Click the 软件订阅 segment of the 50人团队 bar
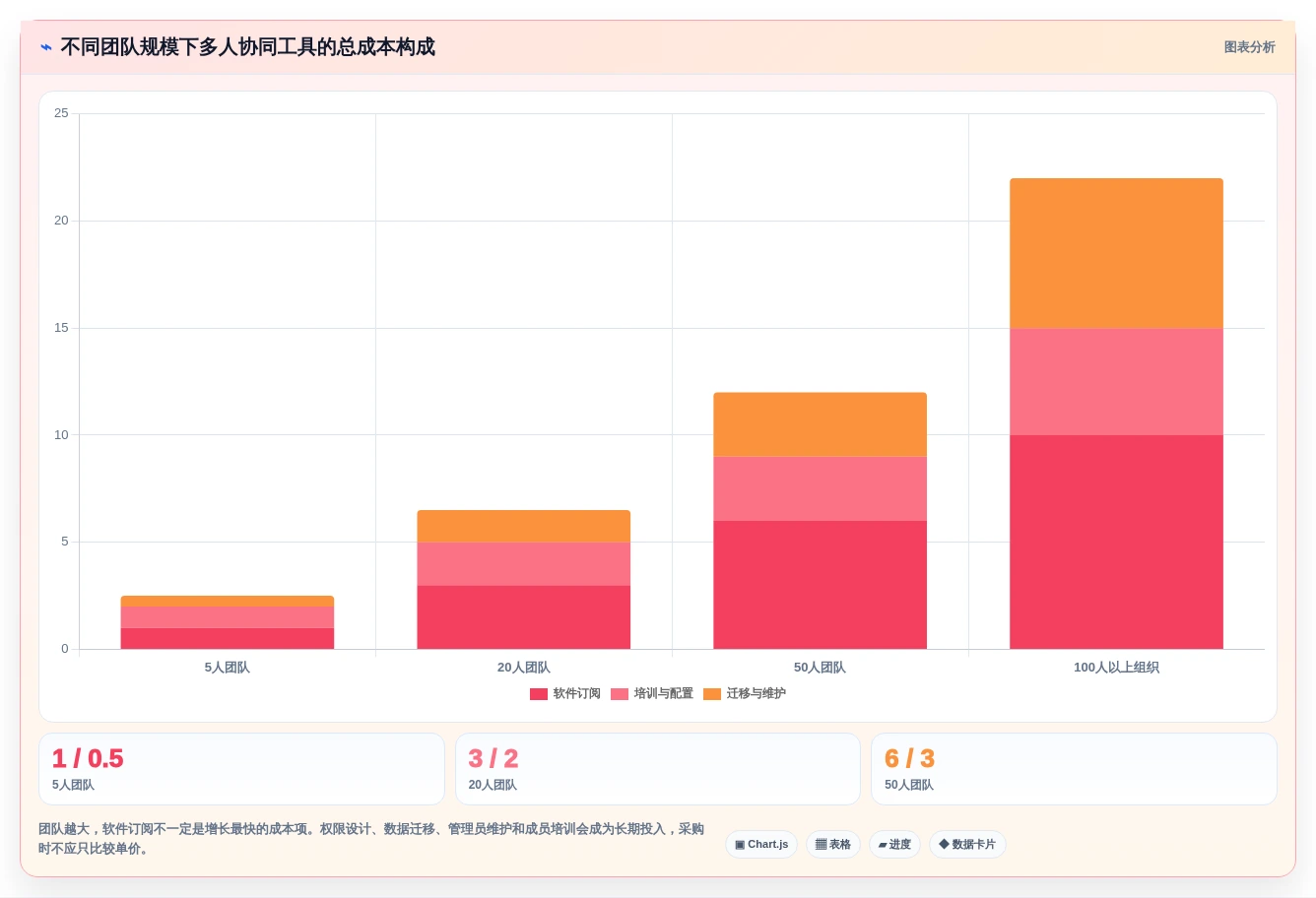Image resolution: width=1316 pixels, height=898 pixels. click(x=820, y=585)
